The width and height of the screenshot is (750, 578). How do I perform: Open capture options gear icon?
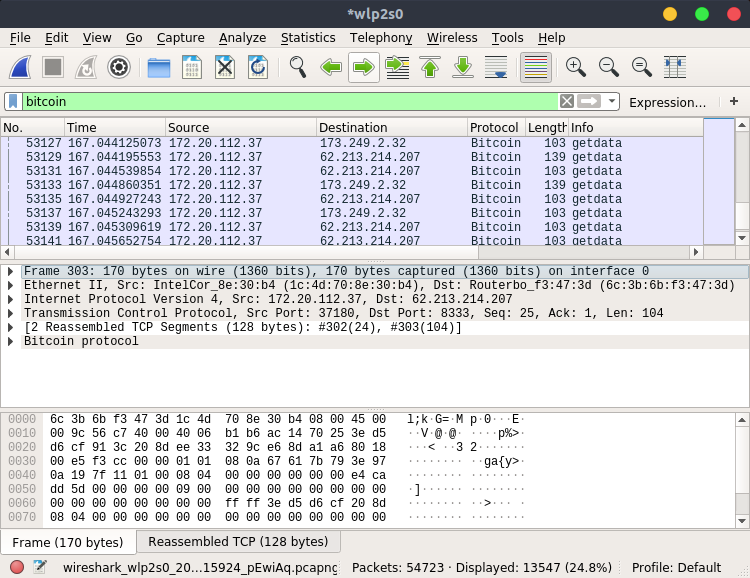tap(119, 67)
